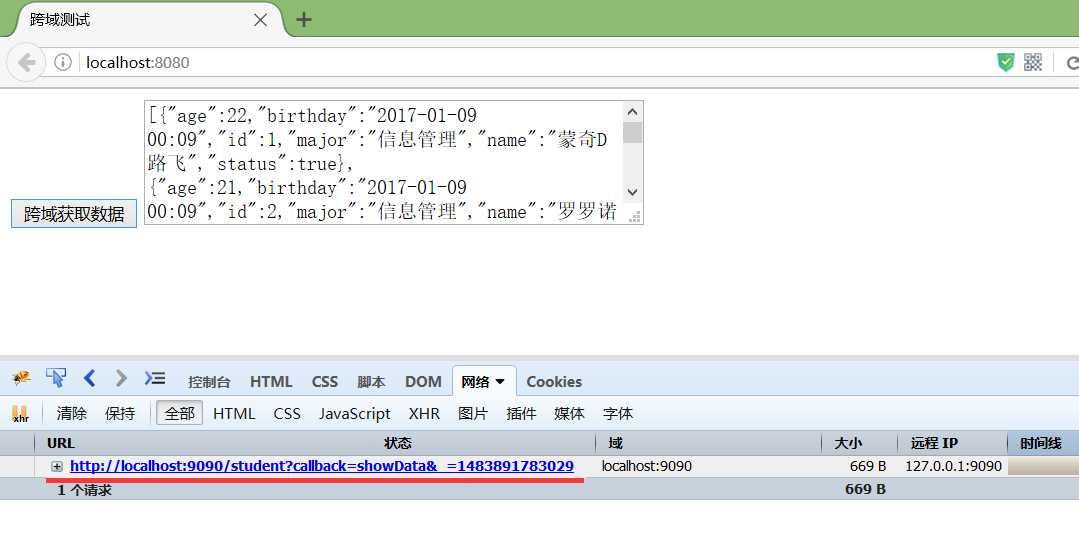Screen dimensions: 1079x543
Task: Sort by the URL column header
Action: click(60, 443)
